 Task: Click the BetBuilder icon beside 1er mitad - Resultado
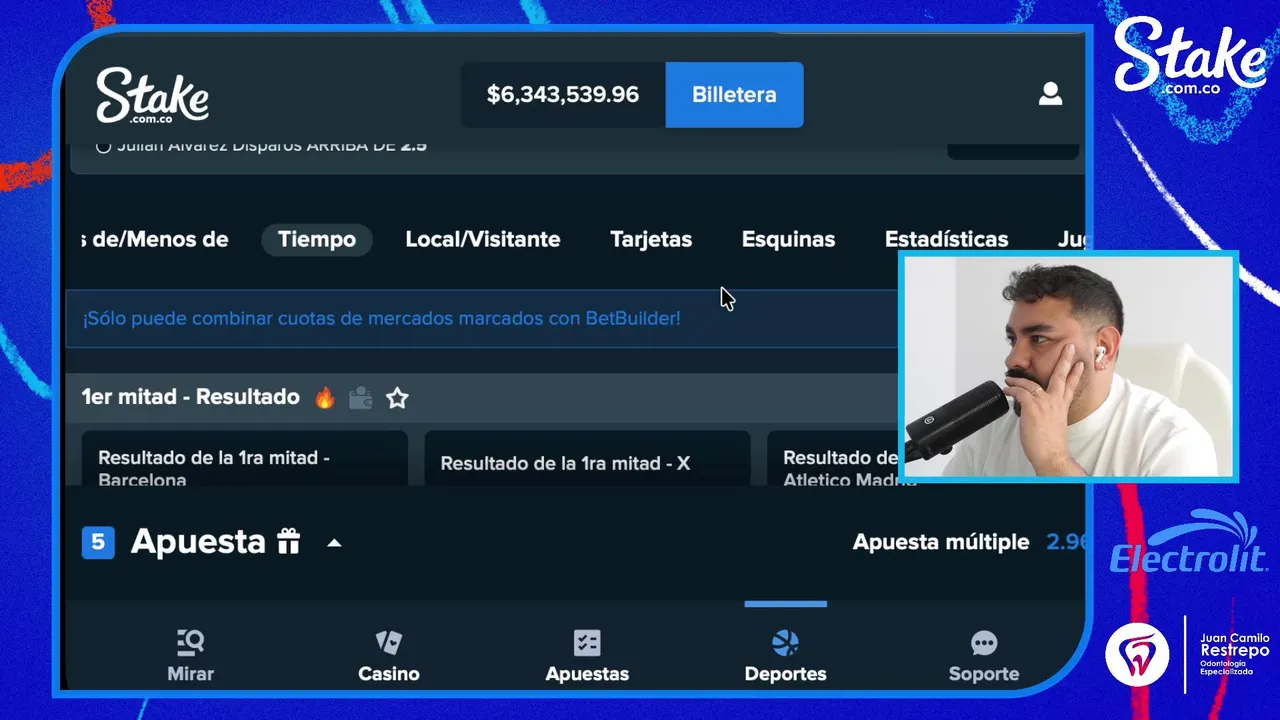[x=361, y=398]
